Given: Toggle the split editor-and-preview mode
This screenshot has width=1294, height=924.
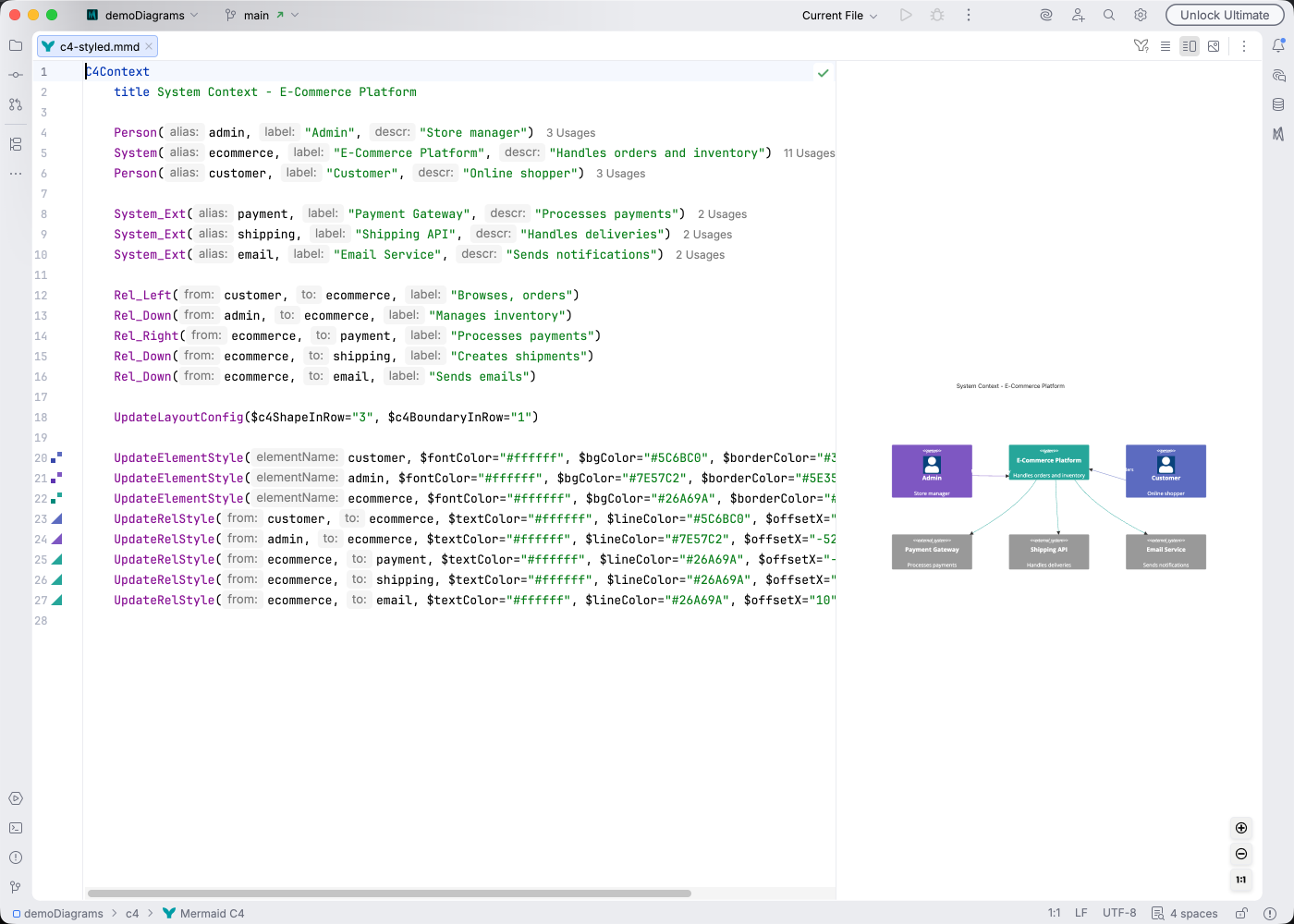Looking at the screenshot, I should coord(1189,45).
